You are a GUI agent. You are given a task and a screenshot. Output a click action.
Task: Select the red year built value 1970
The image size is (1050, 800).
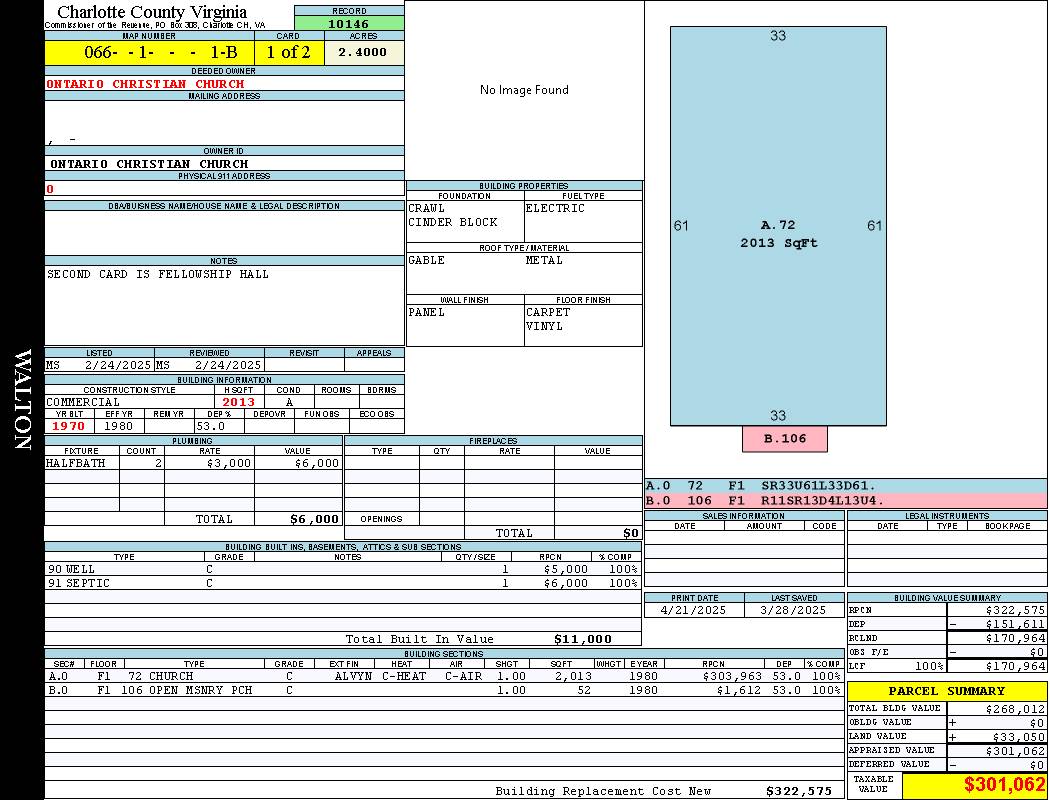69,426
